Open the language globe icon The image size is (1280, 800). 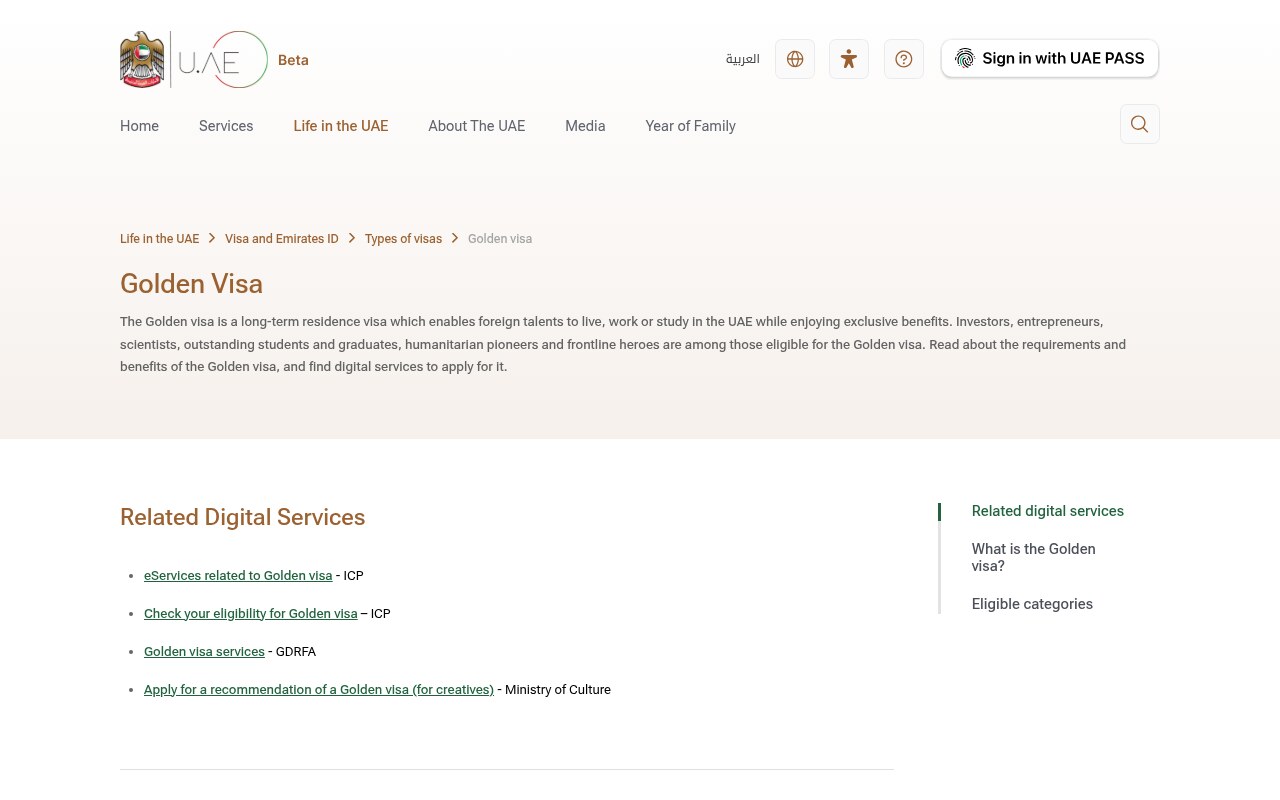click(795, 59)
